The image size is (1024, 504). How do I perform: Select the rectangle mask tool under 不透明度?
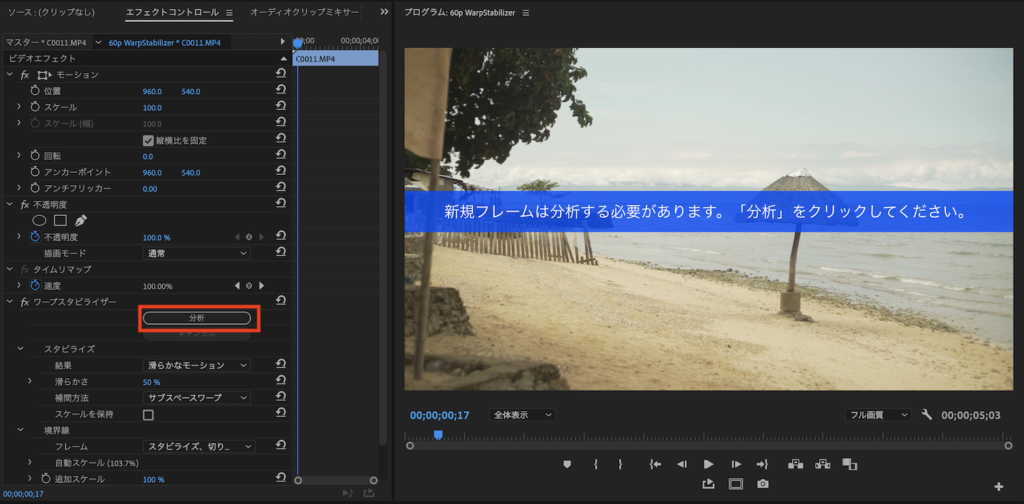pos(60,220)
